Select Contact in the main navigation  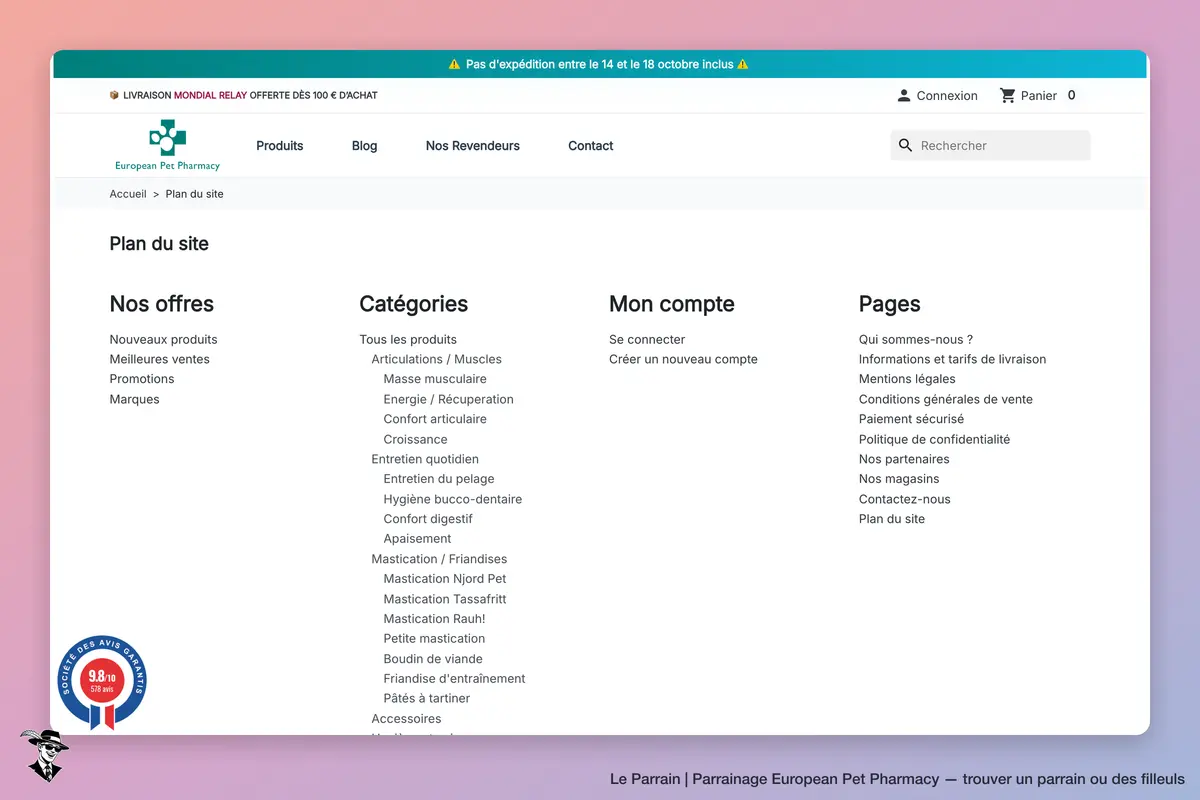pyautogui.click(x=591, y=146)
